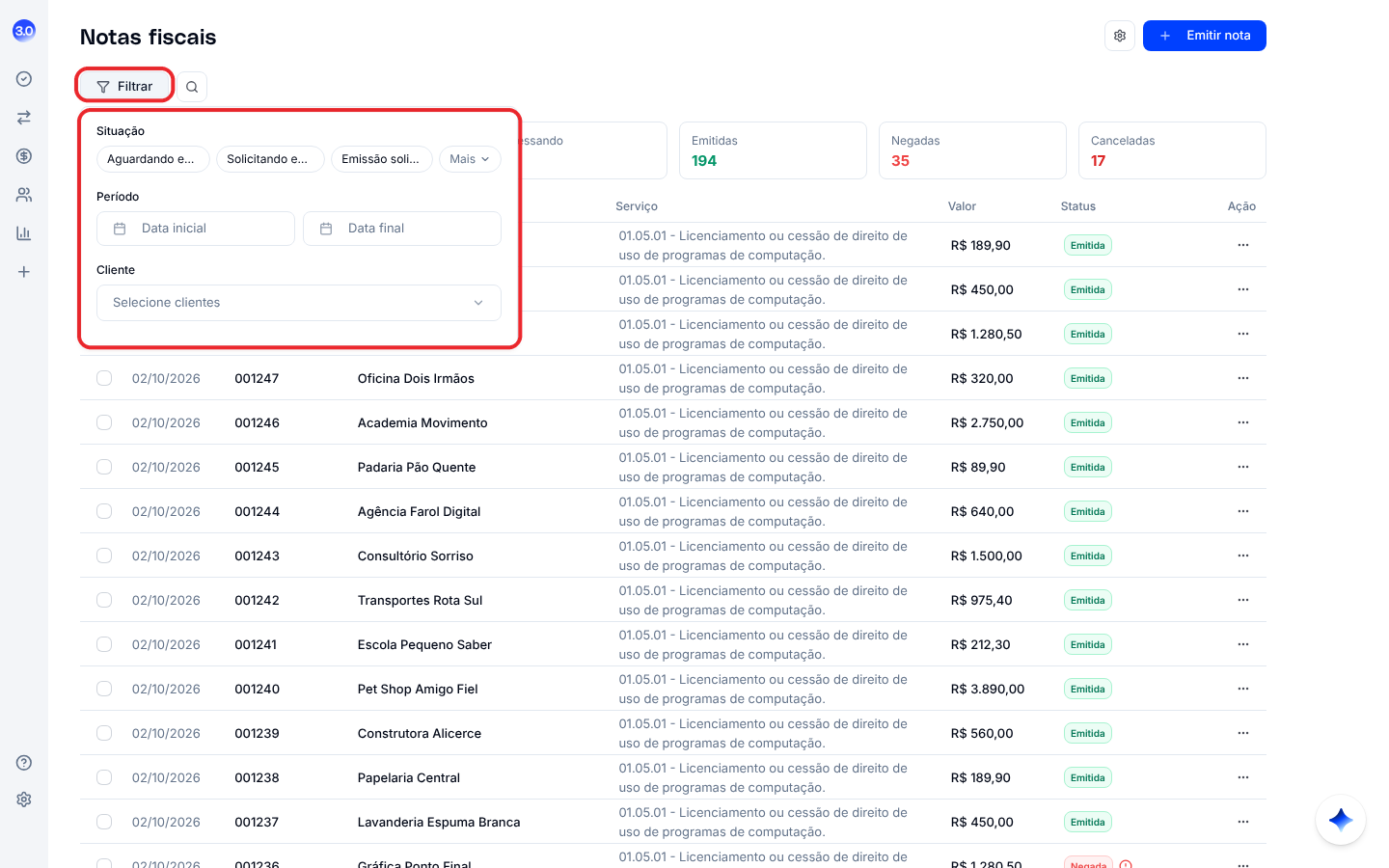Image resolution: width=1389 pixels, height=868 pixels.
Task: Select checkbox for note 001238
Action: point(104,777)
